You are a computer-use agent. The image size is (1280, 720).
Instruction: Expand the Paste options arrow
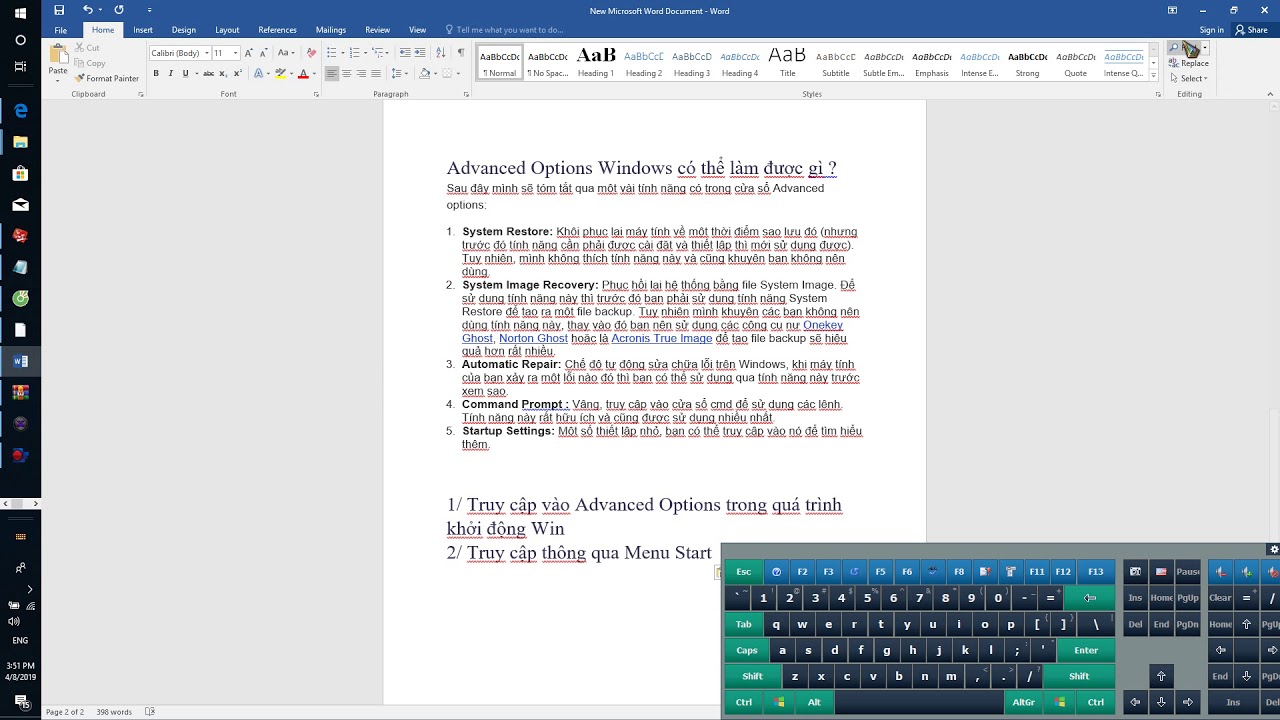point(58,81)
